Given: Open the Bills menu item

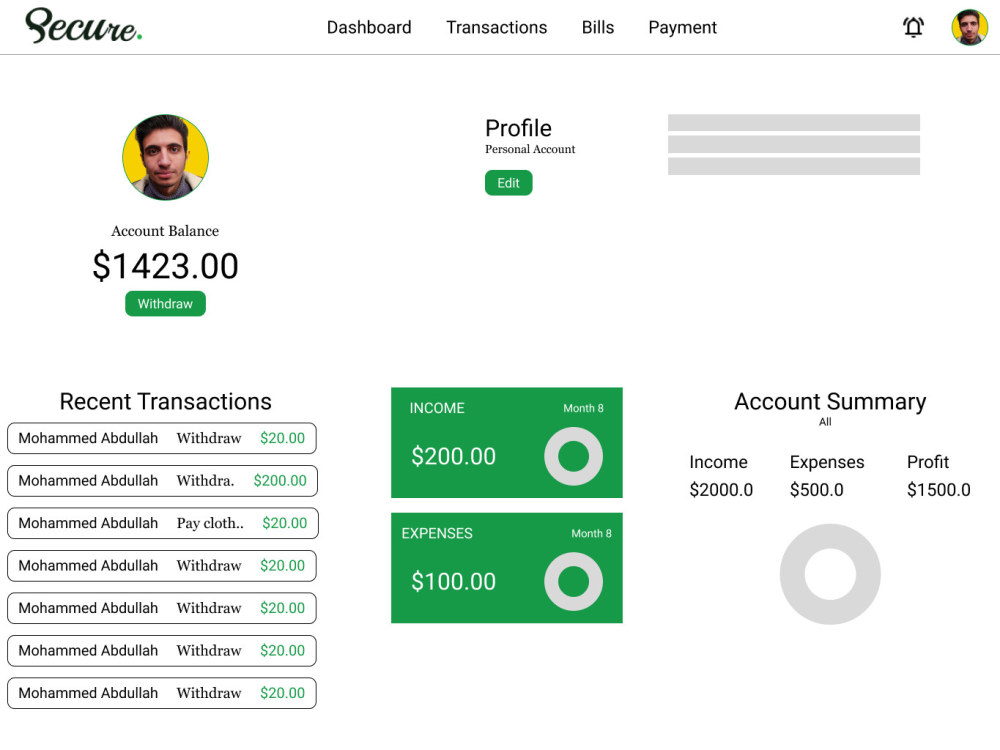Looking at the screenshot, I should click(598, 27).
